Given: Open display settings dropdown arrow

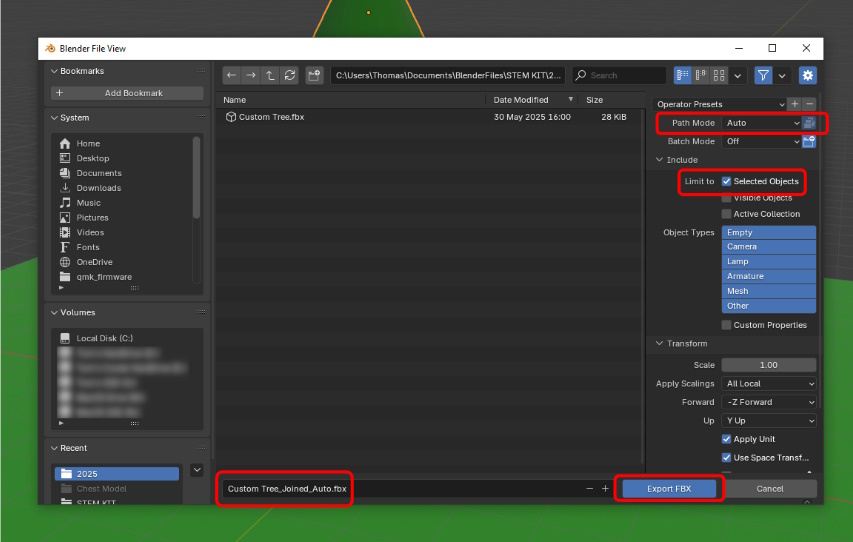Looking at the screenshot, I should pos(738,76).
